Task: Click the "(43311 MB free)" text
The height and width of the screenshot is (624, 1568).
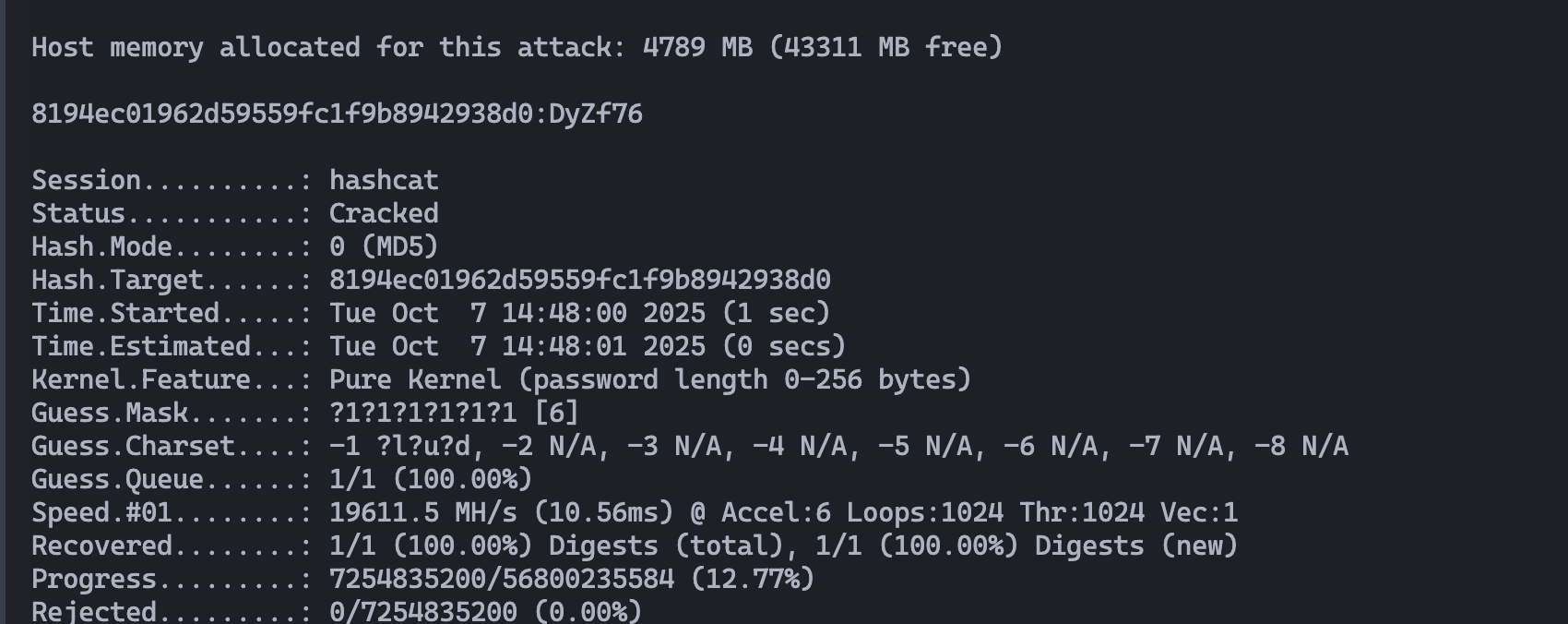Action: click(885, 47)
